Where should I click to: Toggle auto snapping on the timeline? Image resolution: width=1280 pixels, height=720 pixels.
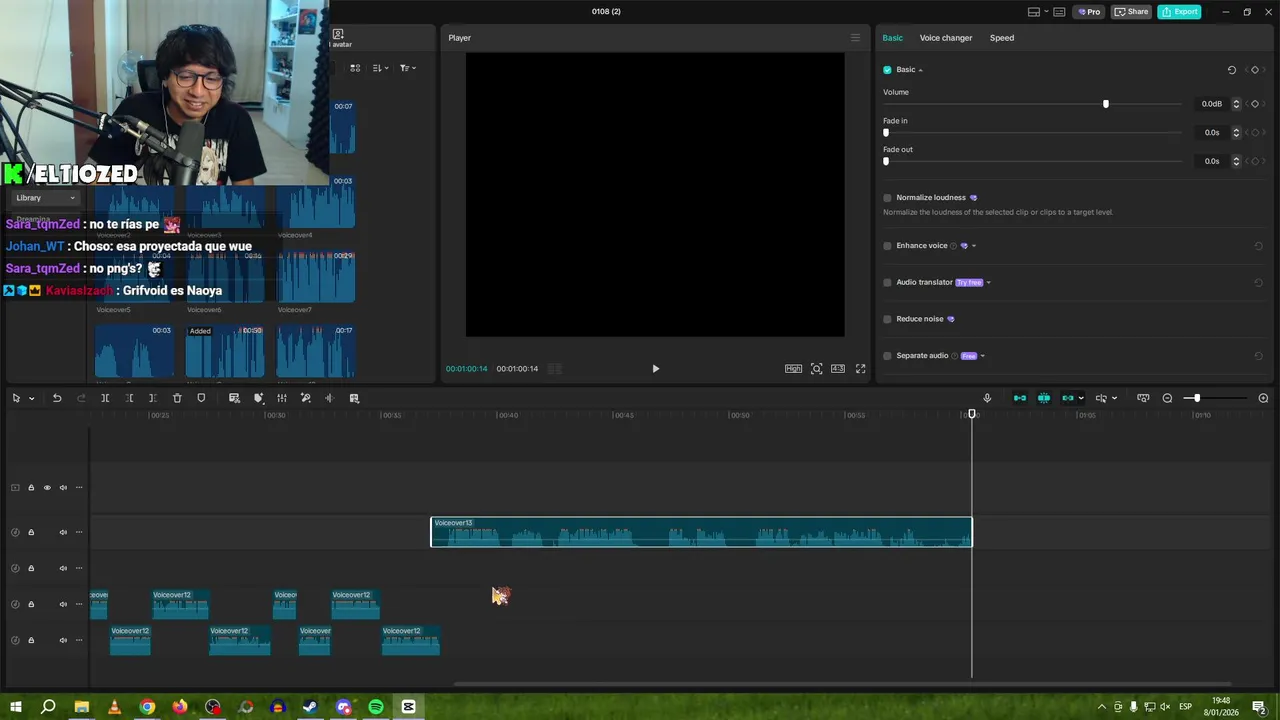click(1044, 398)
